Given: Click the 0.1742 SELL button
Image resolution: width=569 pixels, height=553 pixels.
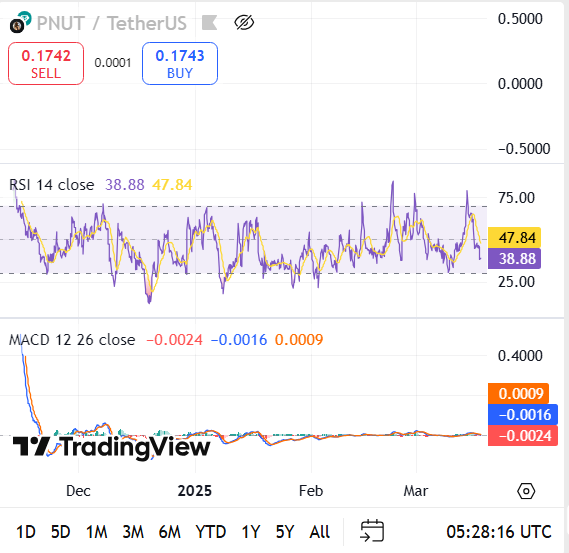Looking at the screenshot, I should (x=46, y=64).
